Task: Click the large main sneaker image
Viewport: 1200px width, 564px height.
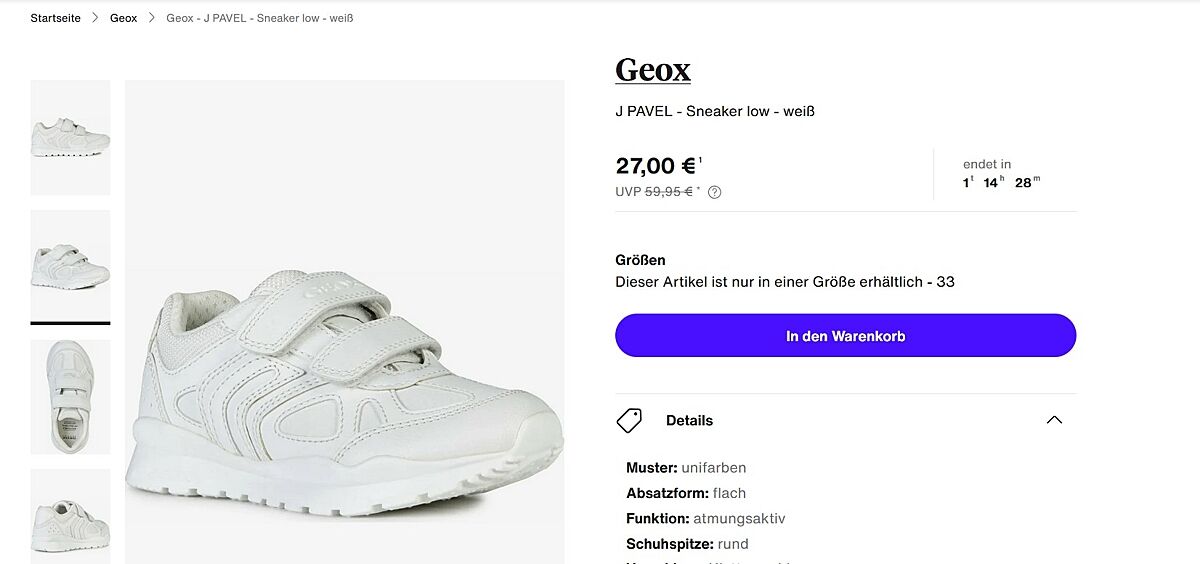Action: tap(344, 322)
